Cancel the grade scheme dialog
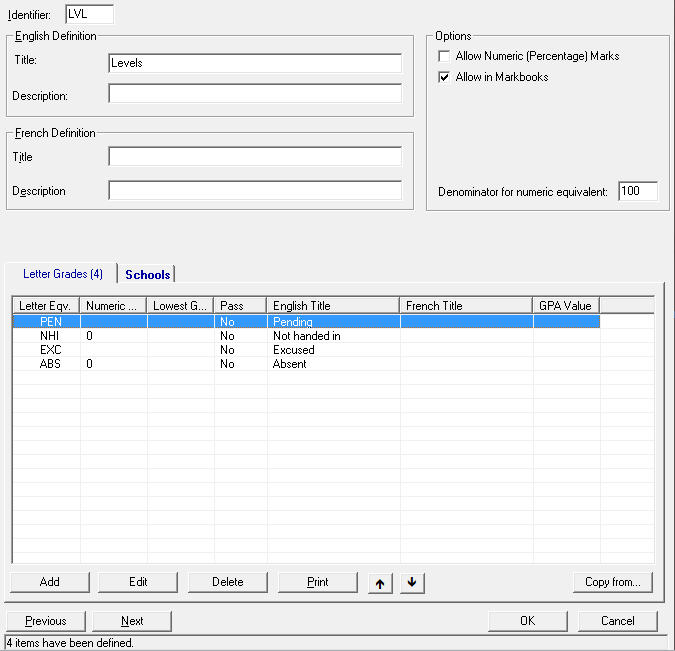 (x=617, y=621)
